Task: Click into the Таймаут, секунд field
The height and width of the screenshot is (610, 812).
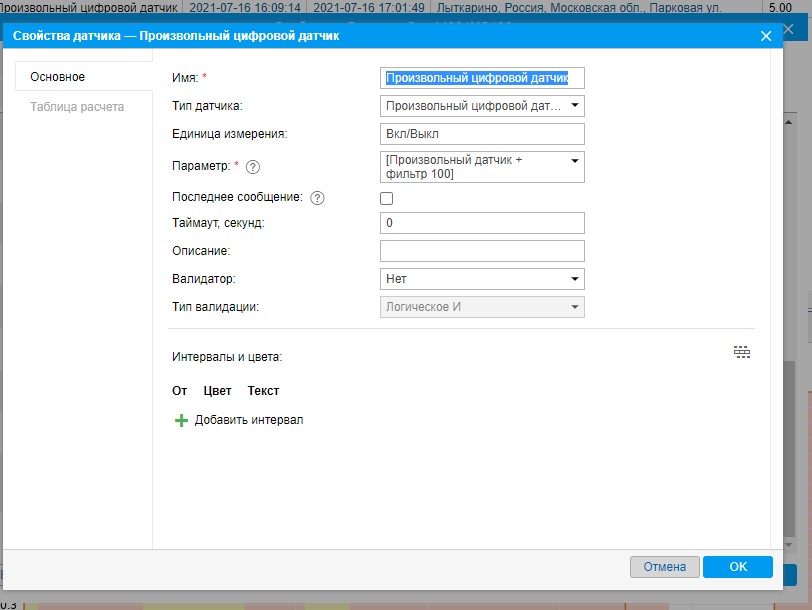Action: point(482,223)
